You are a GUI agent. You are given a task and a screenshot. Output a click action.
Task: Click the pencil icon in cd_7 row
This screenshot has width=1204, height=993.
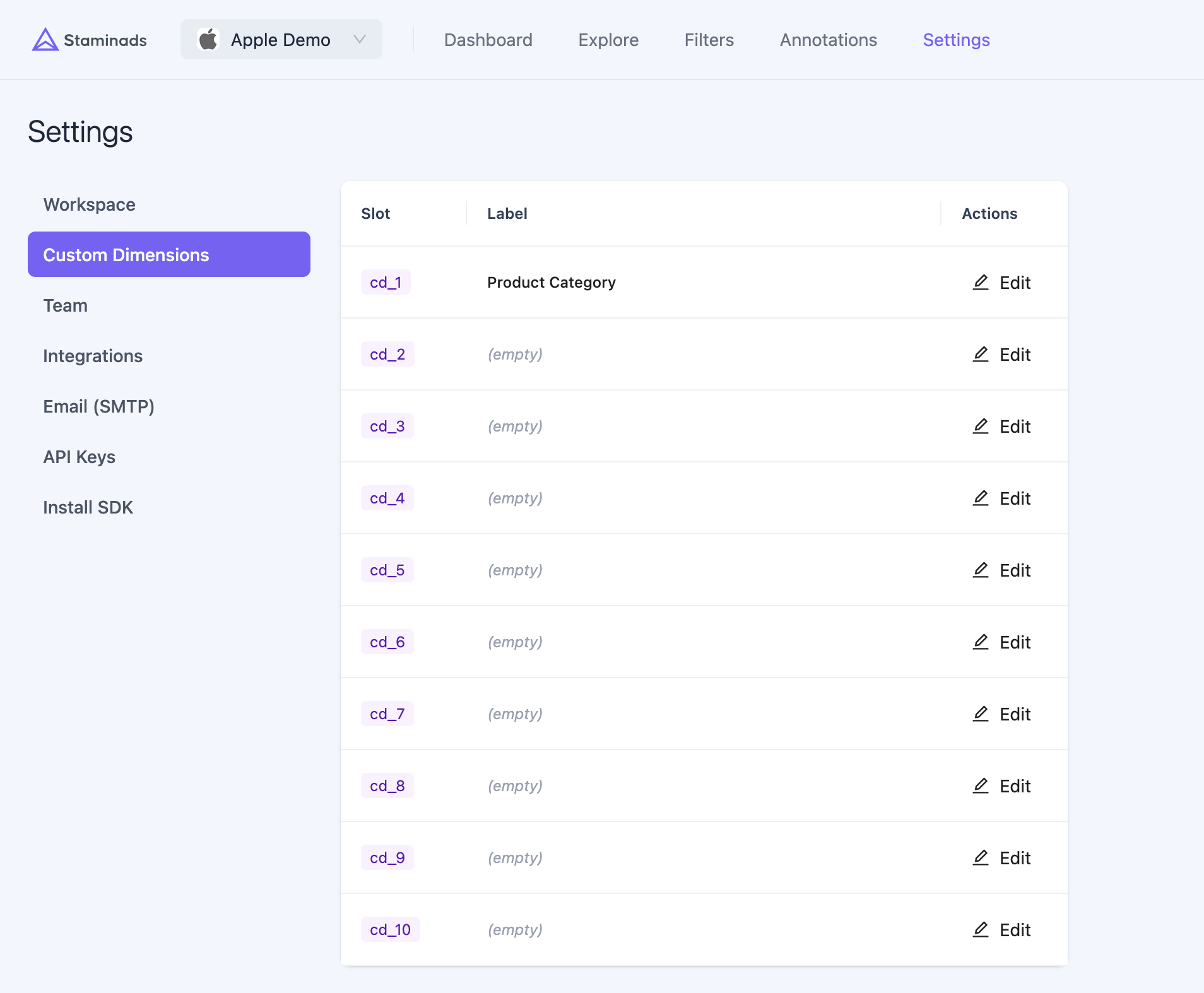(981, 714)
